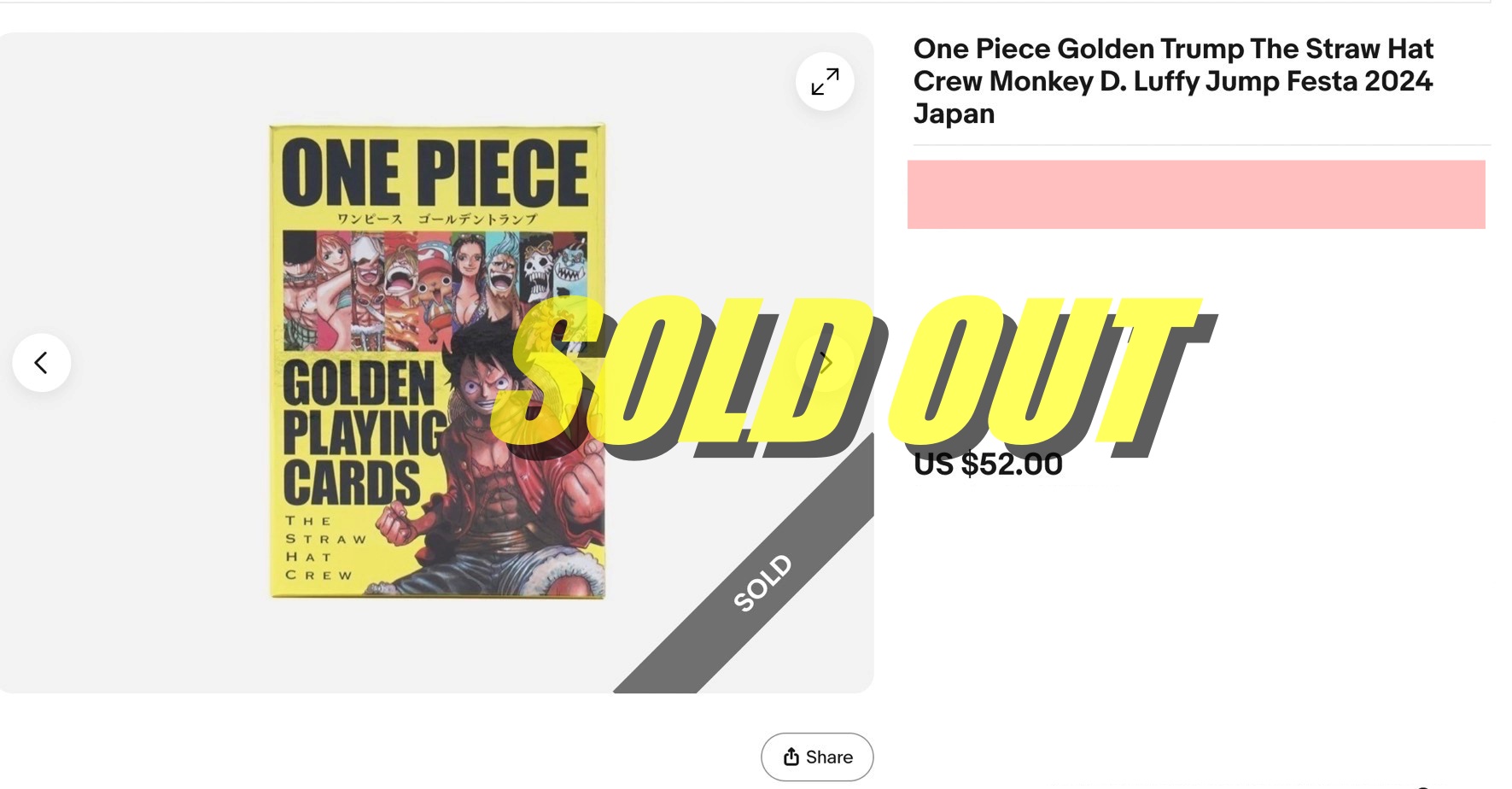Click the yellow SOLD OUT overlay text
Viewport: 1512px width, 789px height.
coord(854,371)
